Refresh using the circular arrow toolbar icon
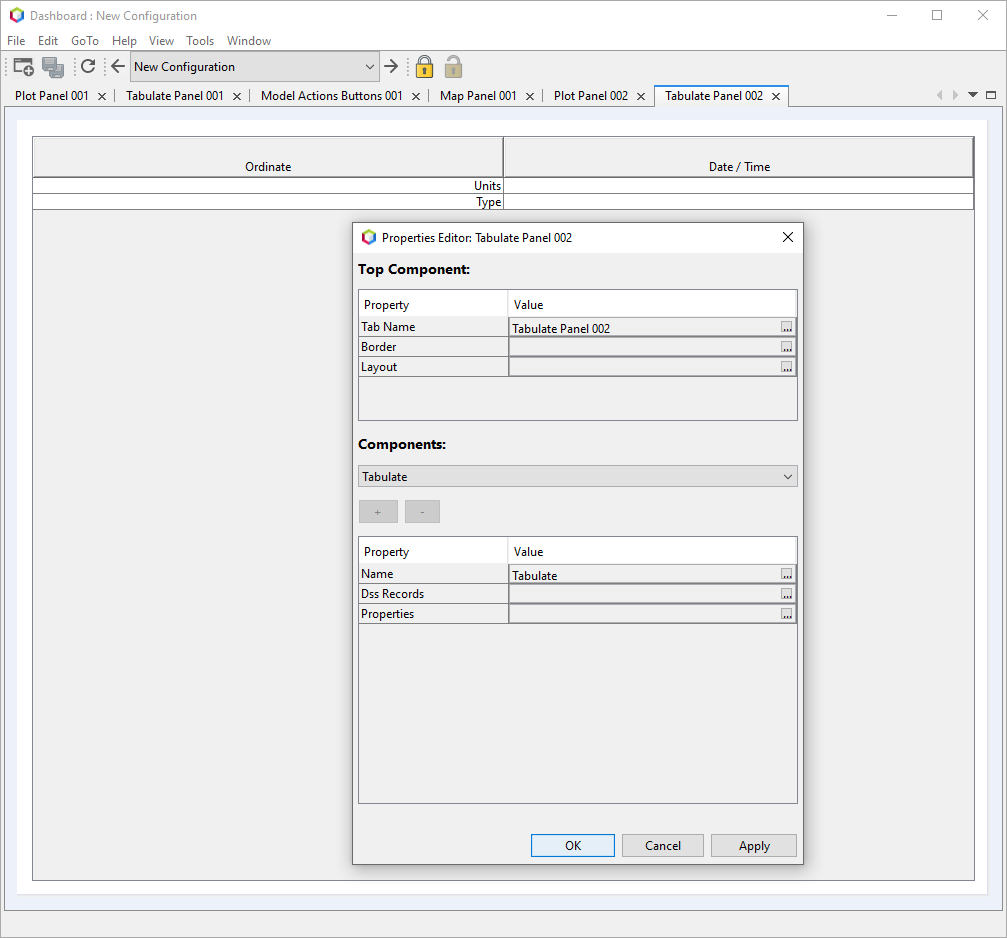 click(x=88, y=66)
